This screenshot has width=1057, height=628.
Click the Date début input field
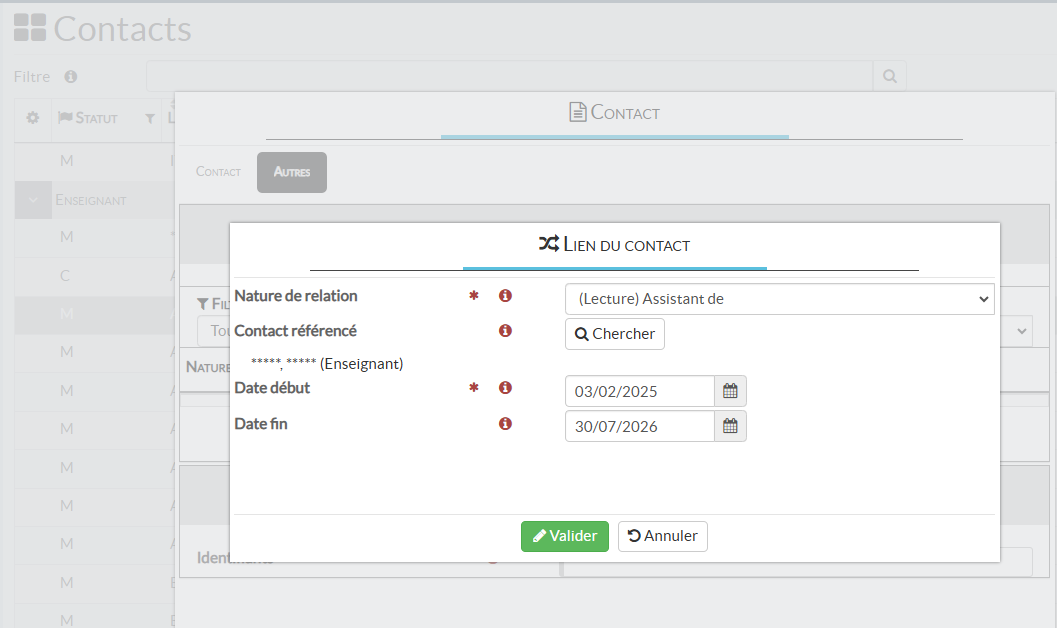point(639,391)
